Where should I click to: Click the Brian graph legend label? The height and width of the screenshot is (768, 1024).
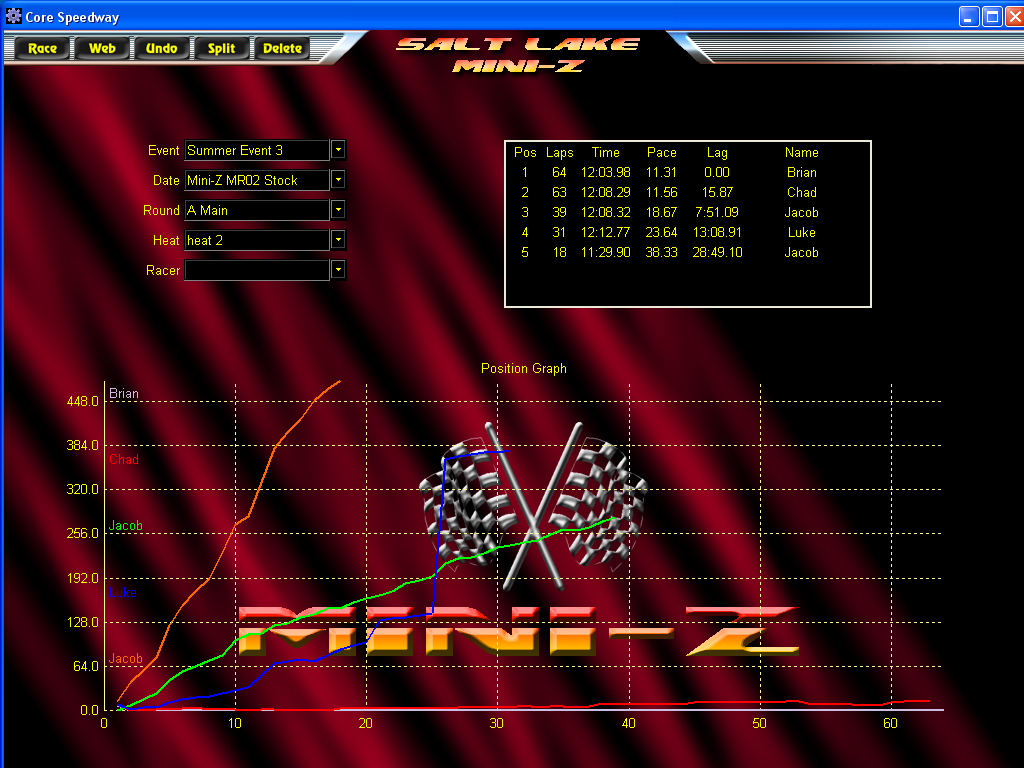pos(123,394)
